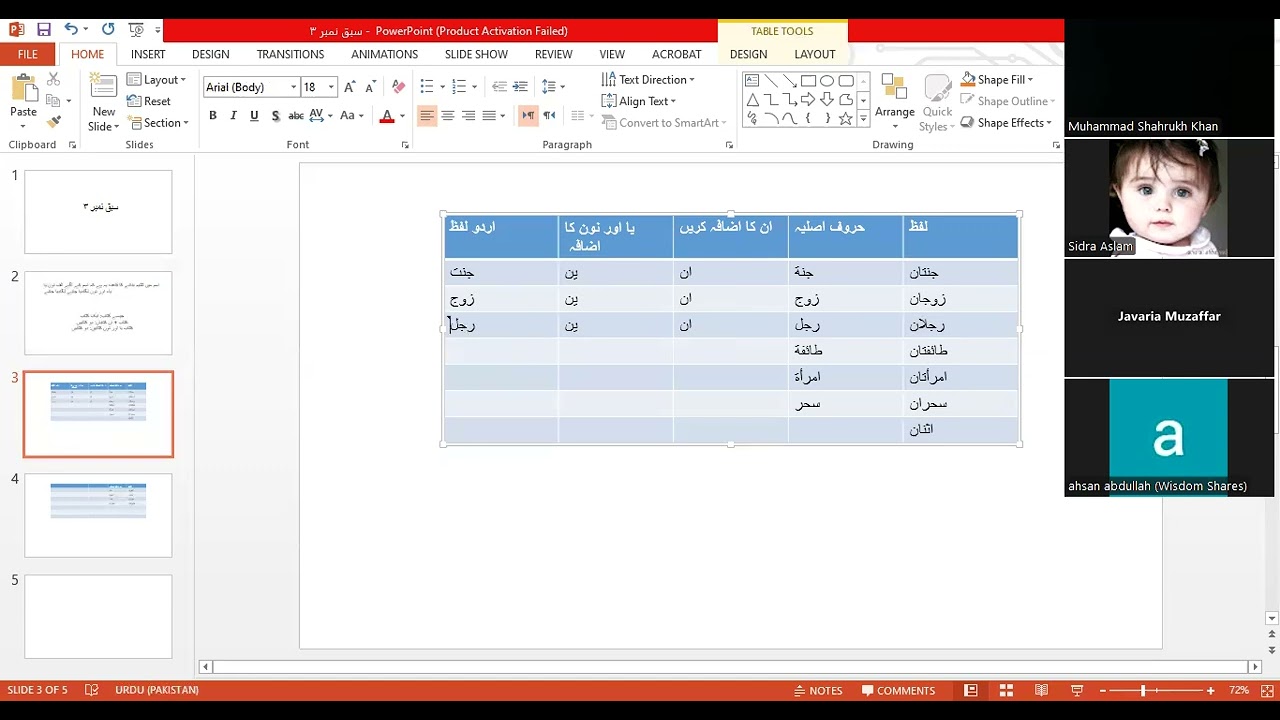Viewport: 1280px width, 720px height.
Task: Open the Shape Fill dropdown
Action: click(x=998, y=80)
